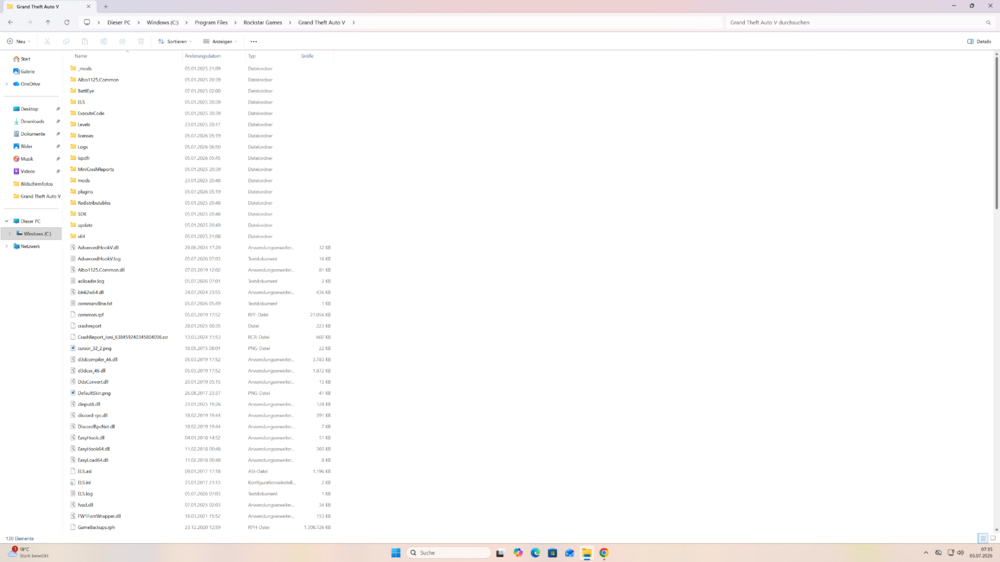Viewport: 1000px width, 562px height.
Task: Expand the OneDrive tree node
Action: pyautogui.click(x=7, y=84)
